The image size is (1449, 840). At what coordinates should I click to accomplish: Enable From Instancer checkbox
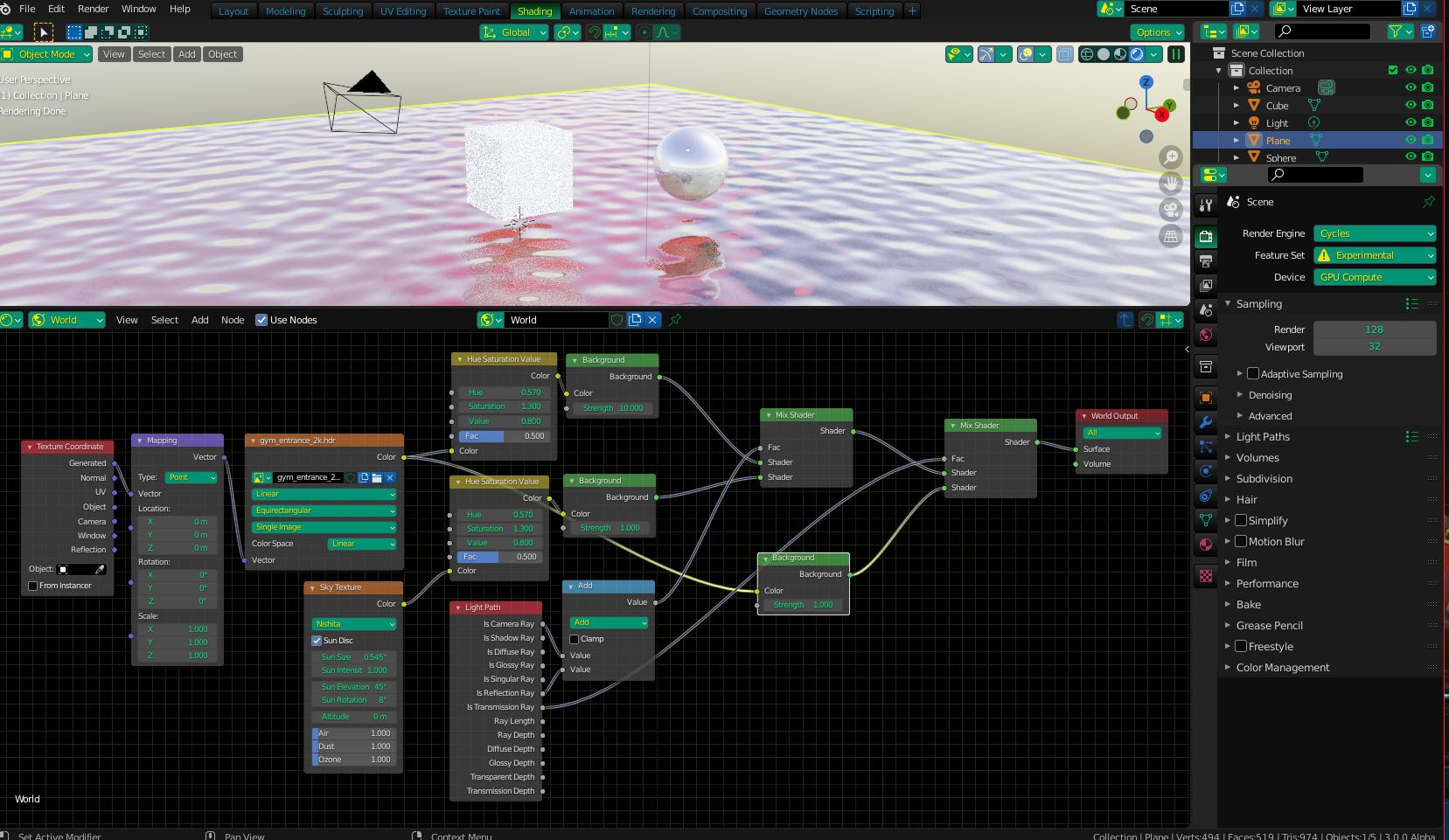click(33, 586)
